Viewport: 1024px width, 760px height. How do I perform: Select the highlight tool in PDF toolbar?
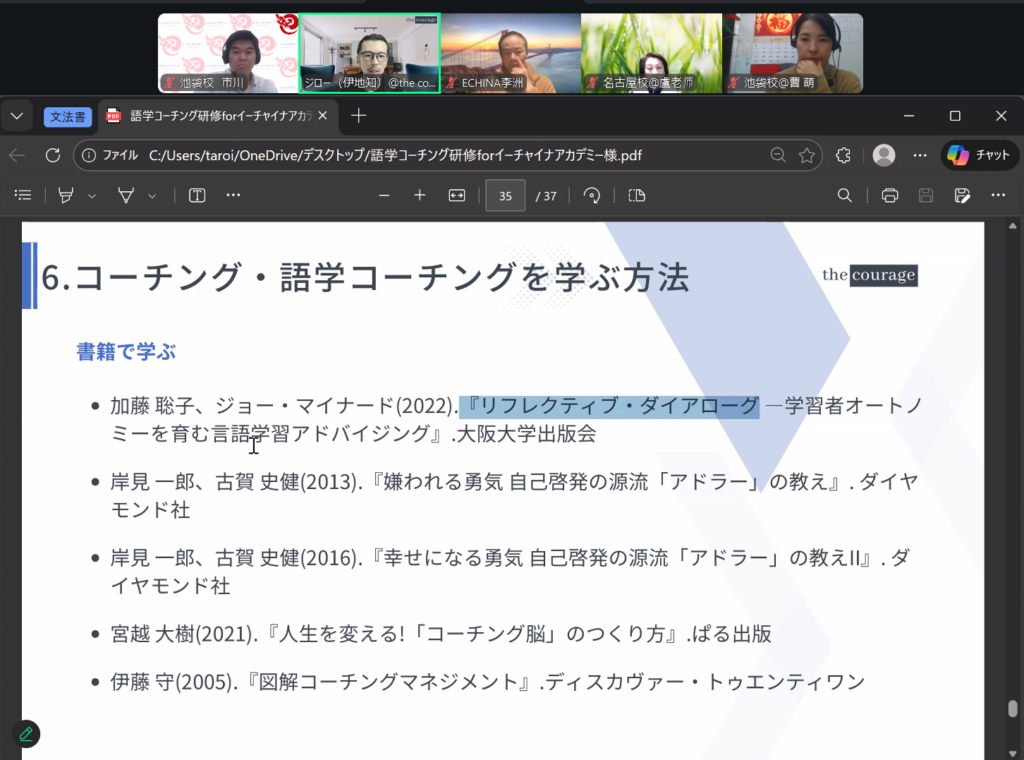[x=66, y=195]
